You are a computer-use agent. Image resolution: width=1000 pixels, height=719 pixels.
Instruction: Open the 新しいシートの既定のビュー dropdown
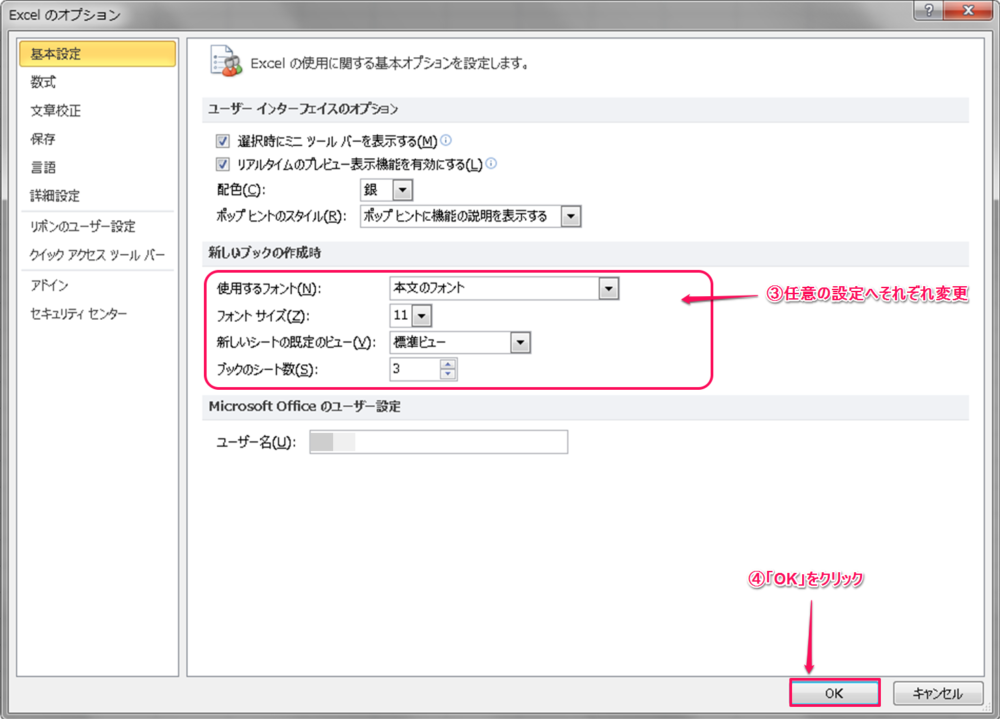519,343
